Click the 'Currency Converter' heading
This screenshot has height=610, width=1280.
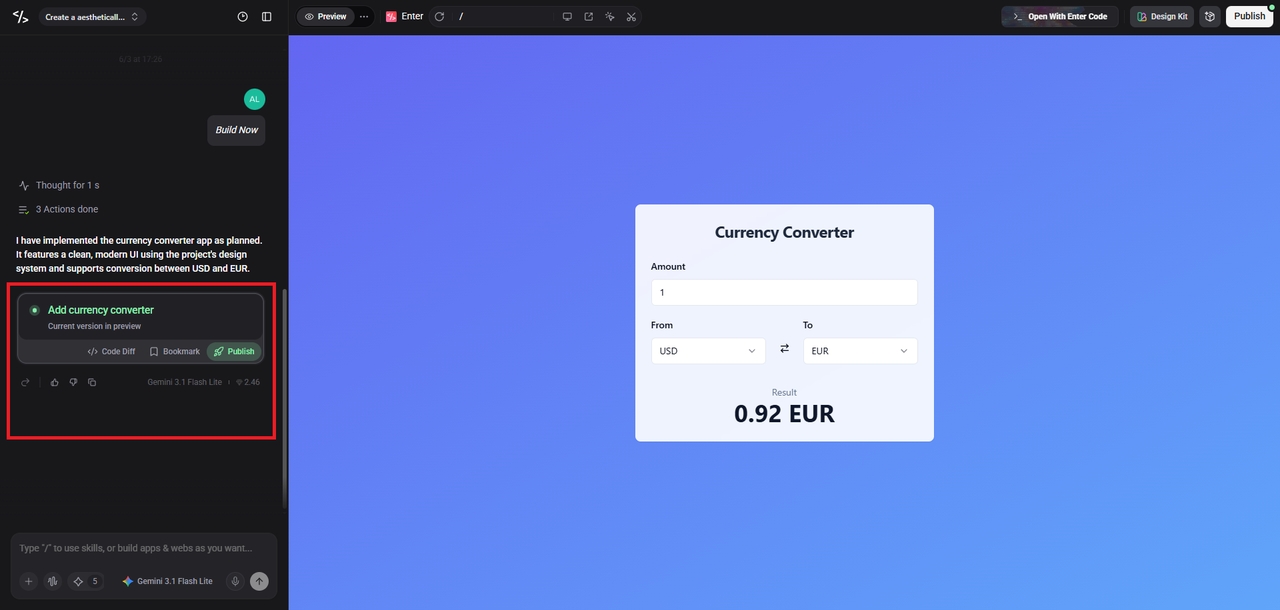(x=784, y=232)
